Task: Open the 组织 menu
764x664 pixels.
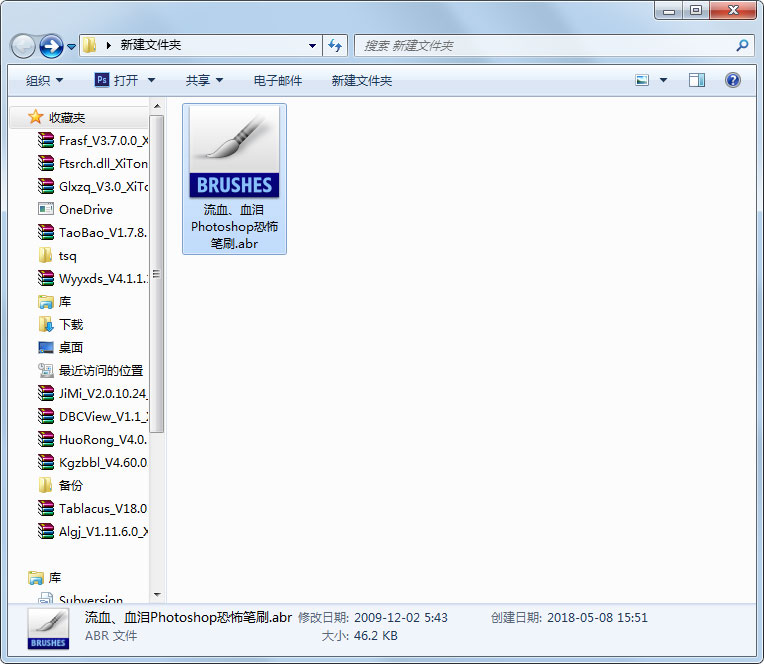Action: tap(44, 80)
